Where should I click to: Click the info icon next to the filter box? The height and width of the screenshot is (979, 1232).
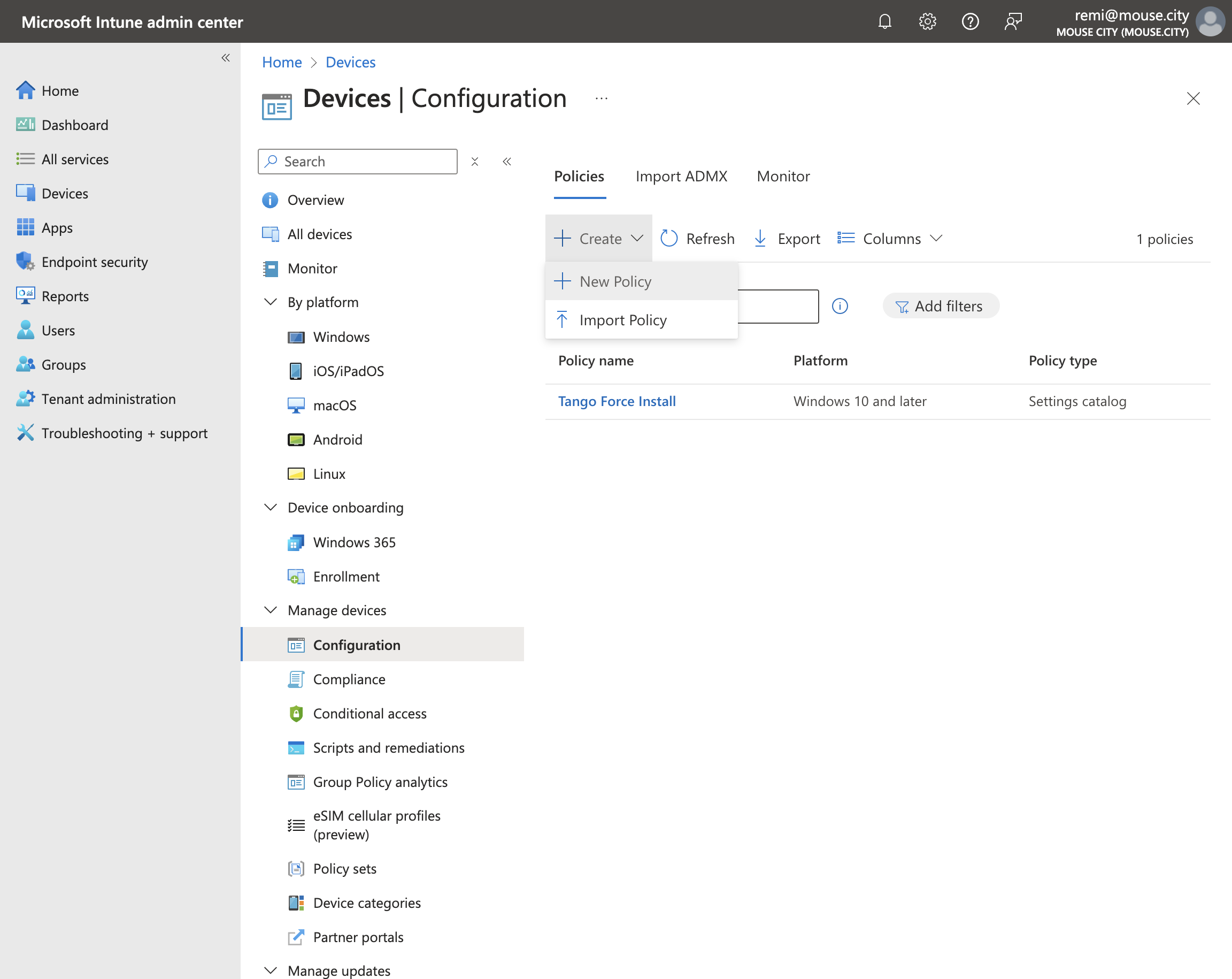point(840,307)
